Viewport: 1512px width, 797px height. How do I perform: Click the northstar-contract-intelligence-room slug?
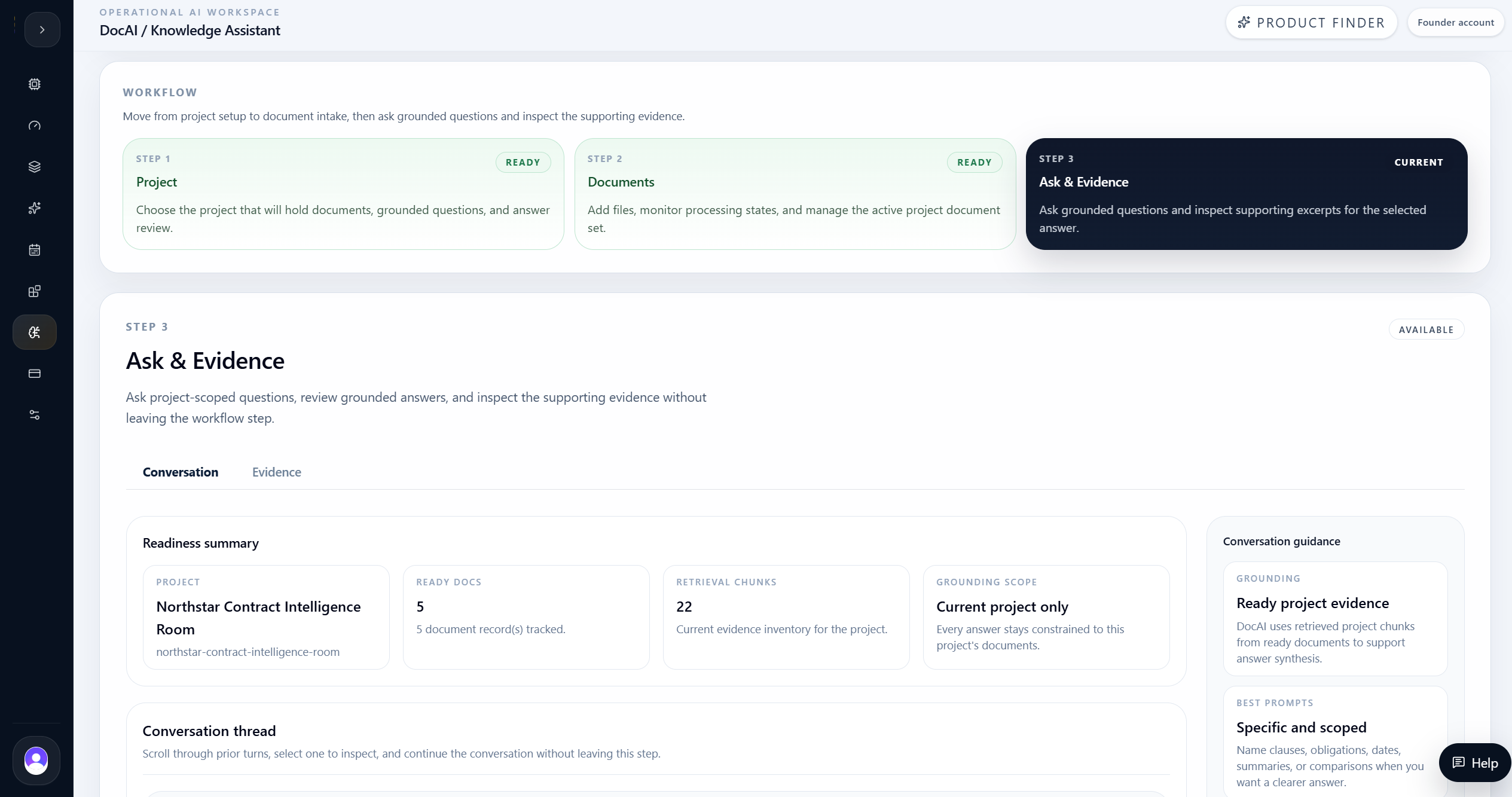[248, 652]
